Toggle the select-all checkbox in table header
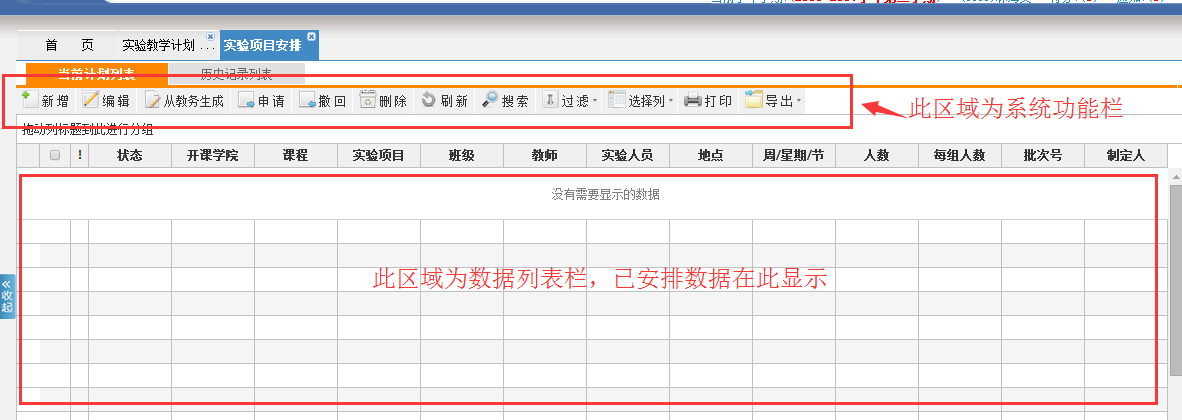Viewport: 1182px width, 420px height. 55,155
